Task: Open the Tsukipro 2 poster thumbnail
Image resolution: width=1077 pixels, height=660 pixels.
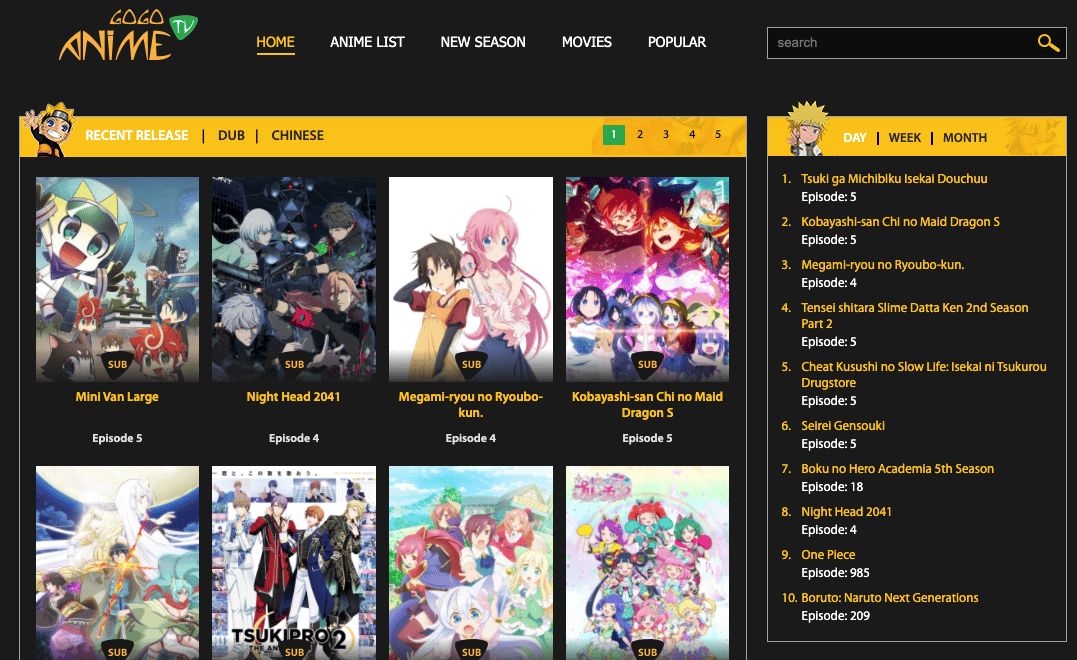Action: pyautogui.click(x=294, y=563)
